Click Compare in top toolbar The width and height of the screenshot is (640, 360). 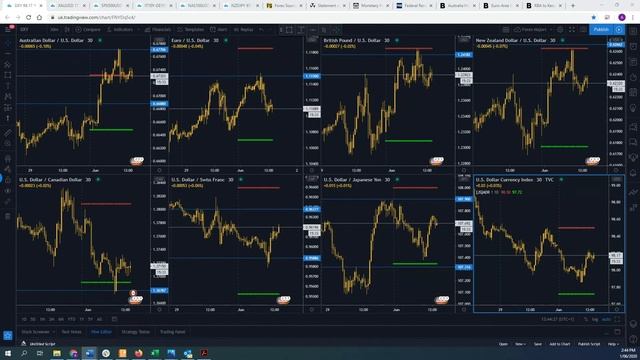pyautogui.click(x=89, y=29)
